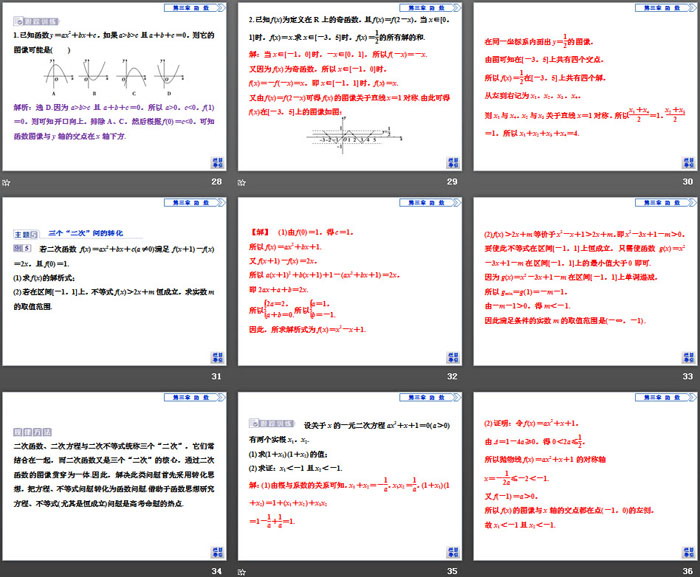Select slide 34 thumbnail with 规律方法 heading
700x577 pixels.
[114, 476]
